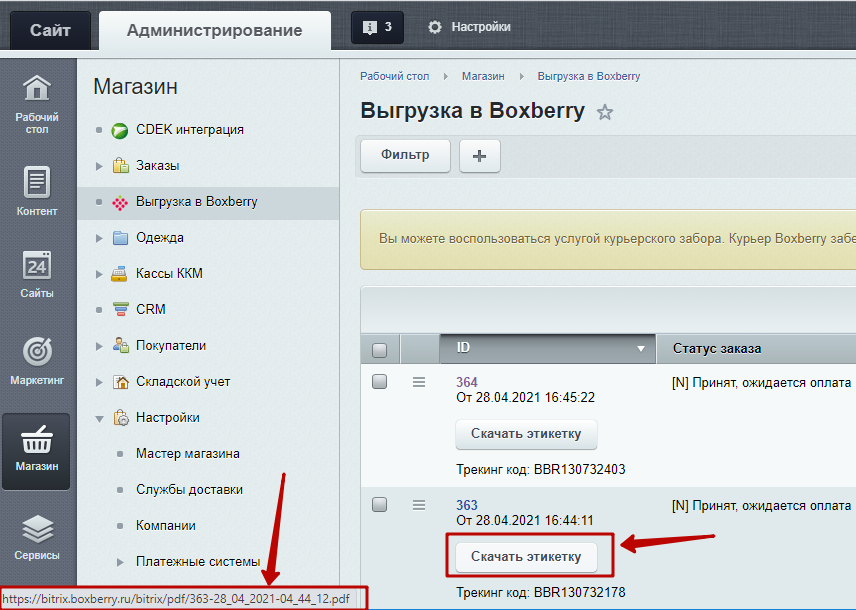The width and height of the screenshot is (856, 610).
Task: Collapse the Настройки tree section
Action: pos(98,418)
